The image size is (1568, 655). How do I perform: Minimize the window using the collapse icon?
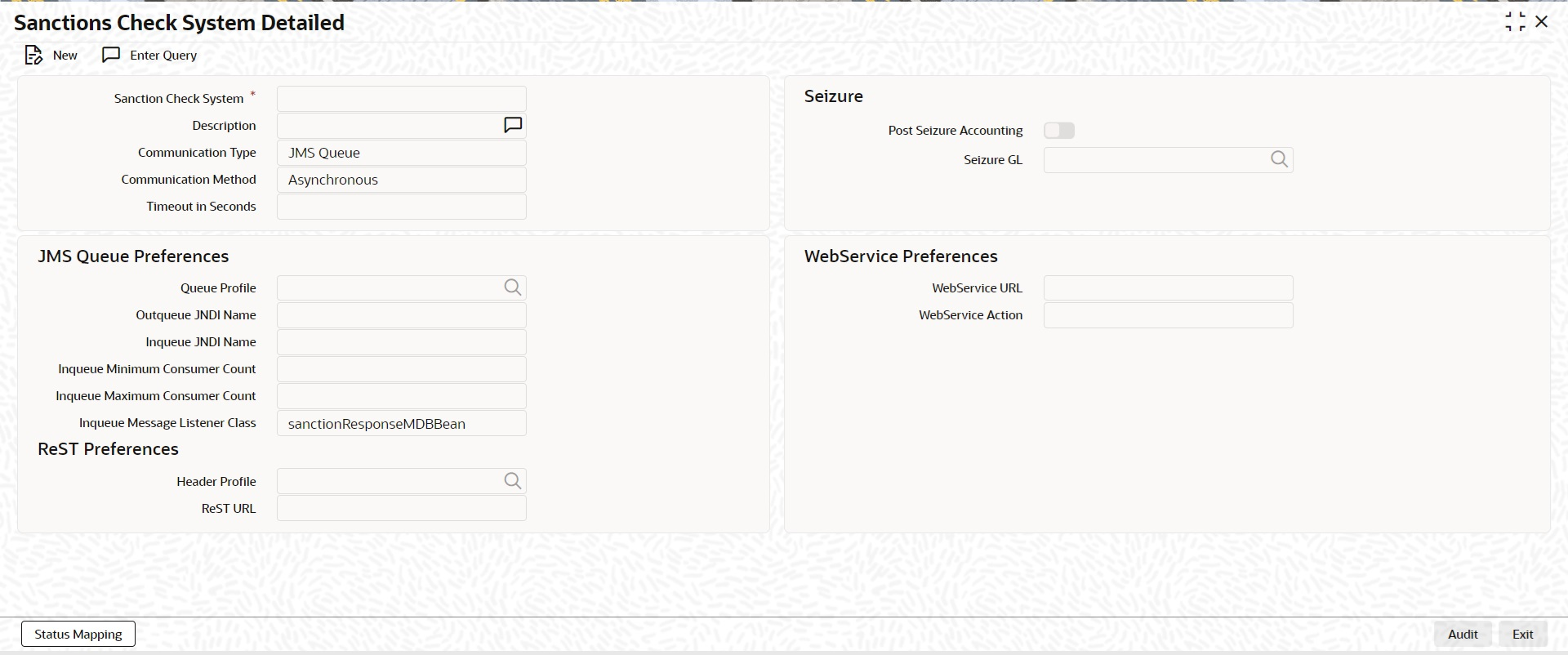point(1515,22)
